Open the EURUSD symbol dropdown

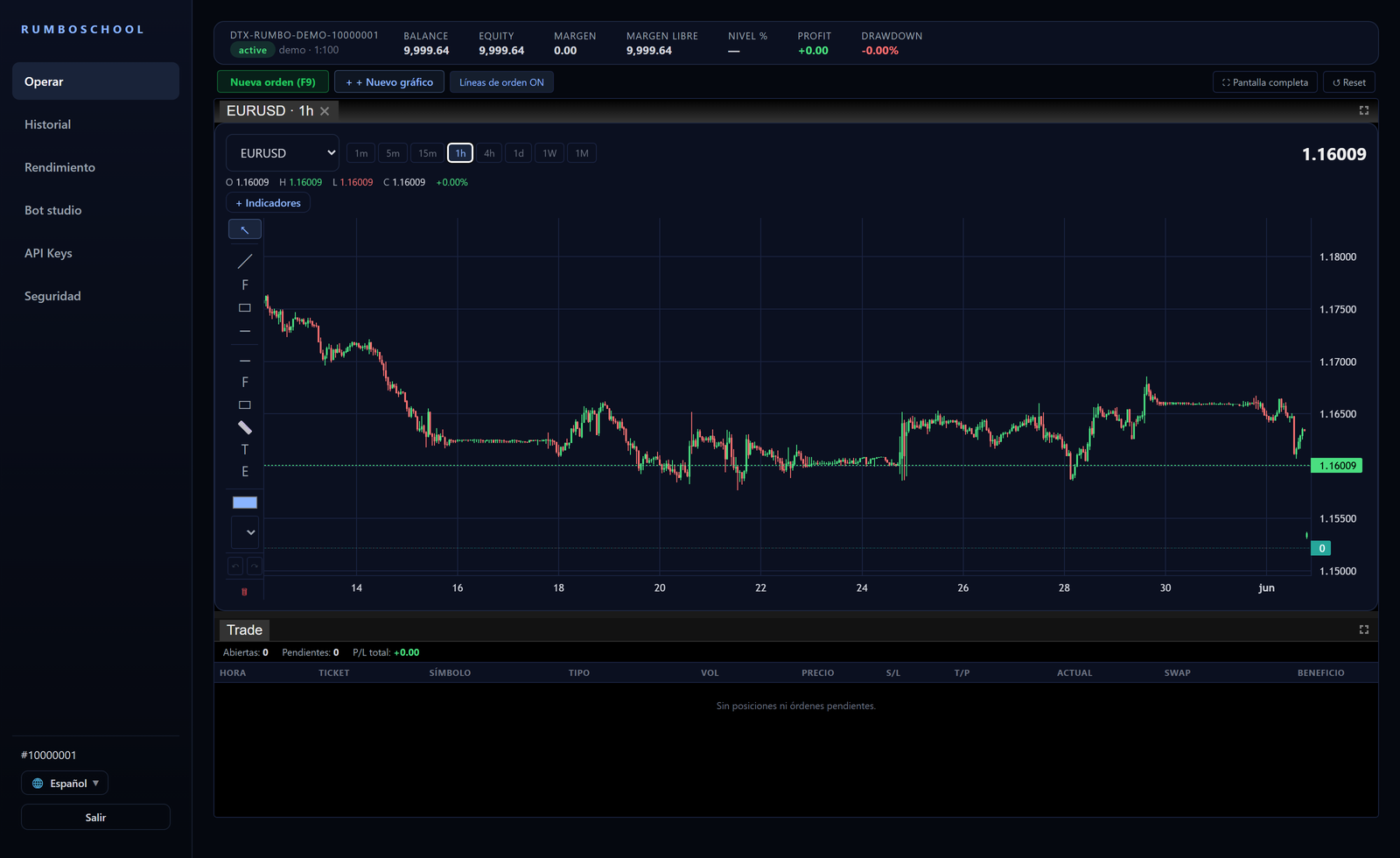pyautogui.click(x=283, y=153)
